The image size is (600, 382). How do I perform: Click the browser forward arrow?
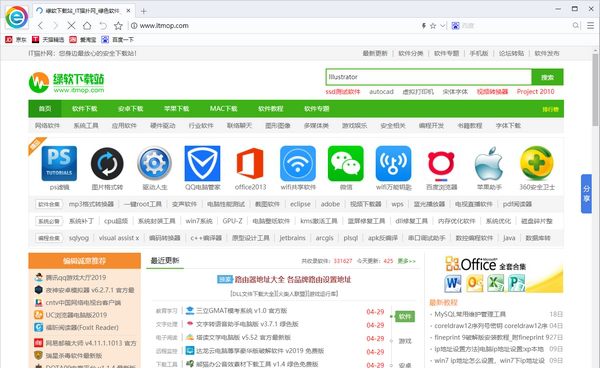56,26
